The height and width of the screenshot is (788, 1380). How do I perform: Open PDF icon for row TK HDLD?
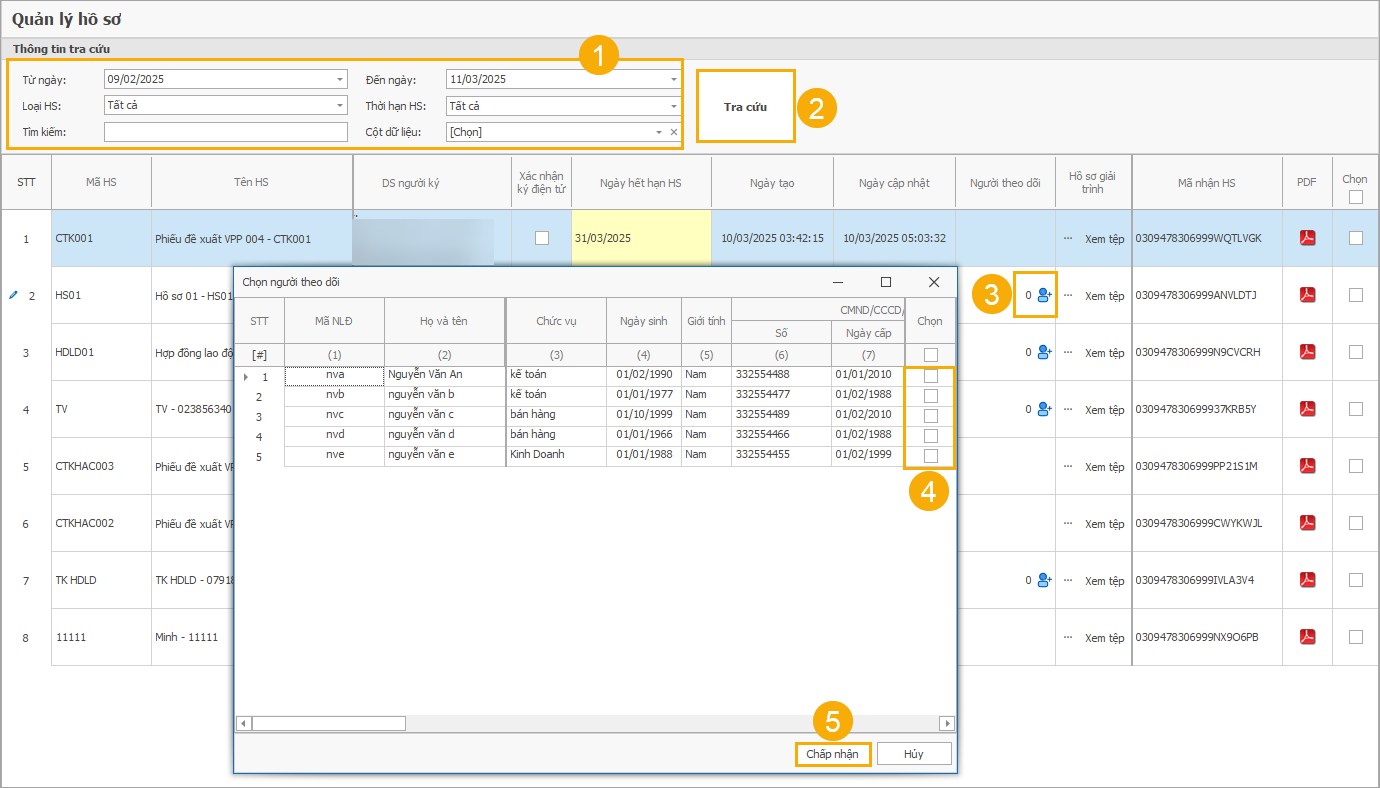click(x=1306, y=580)
